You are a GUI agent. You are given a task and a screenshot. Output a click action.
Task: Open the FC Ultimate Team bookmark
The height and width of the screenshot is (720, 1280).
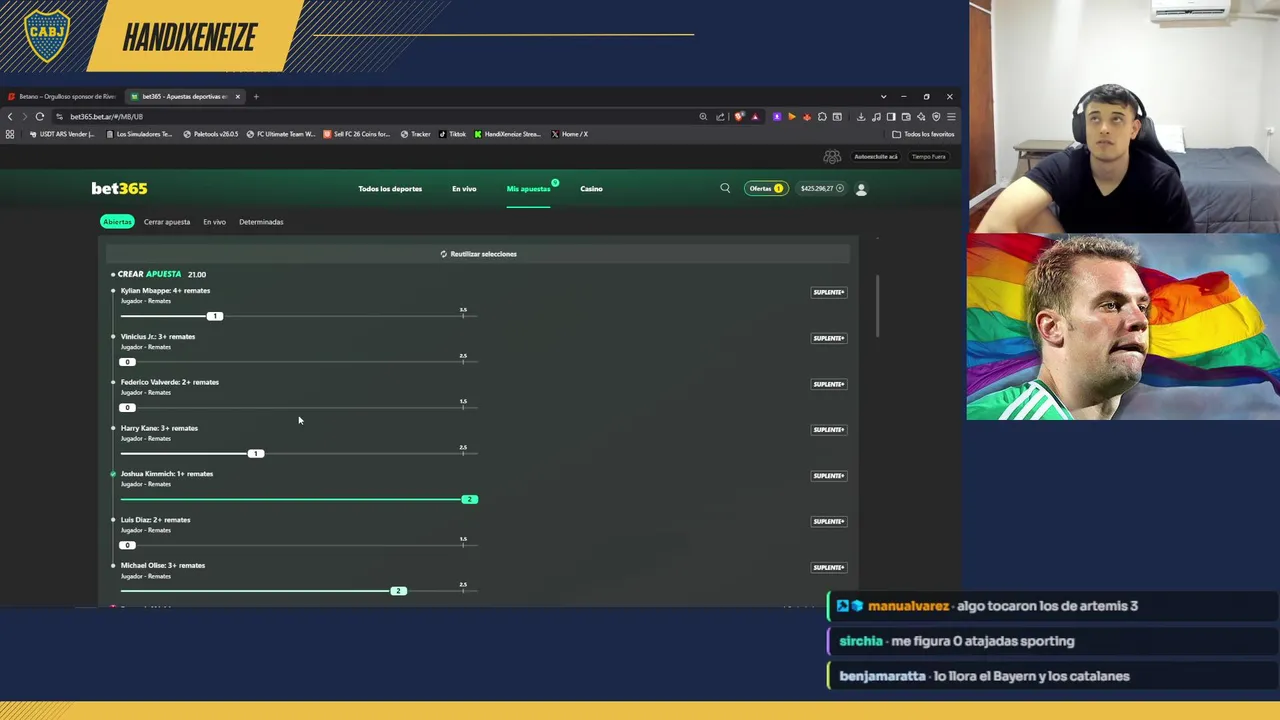(x=281, y=134)
